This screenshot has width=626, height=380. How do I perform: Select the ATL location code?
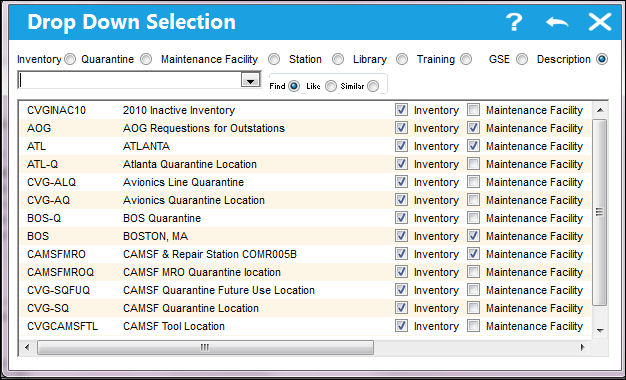point(36,146)
